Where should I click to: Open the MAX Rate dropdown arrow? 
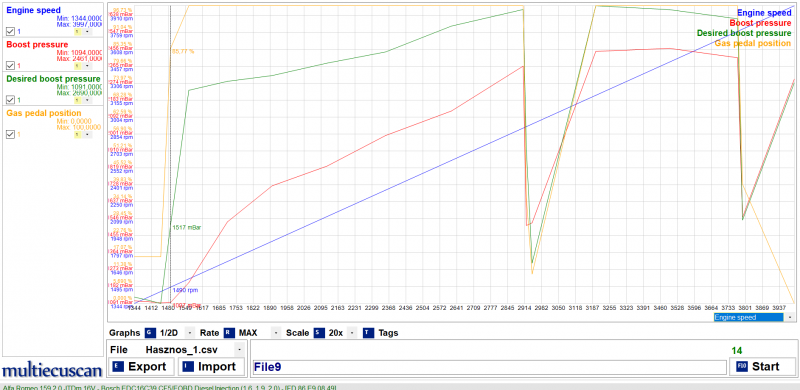pyautogui.click(x=276, y=333)
